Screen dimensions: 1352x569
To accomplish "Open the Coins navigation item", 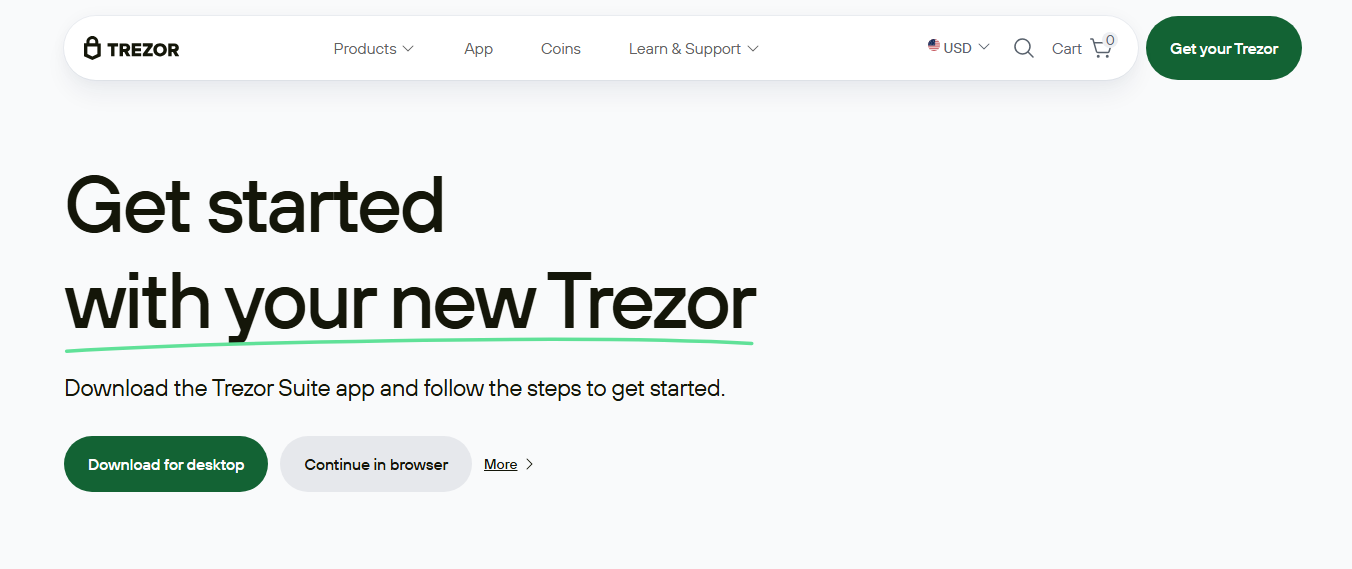I will click(x=561, y=48).
